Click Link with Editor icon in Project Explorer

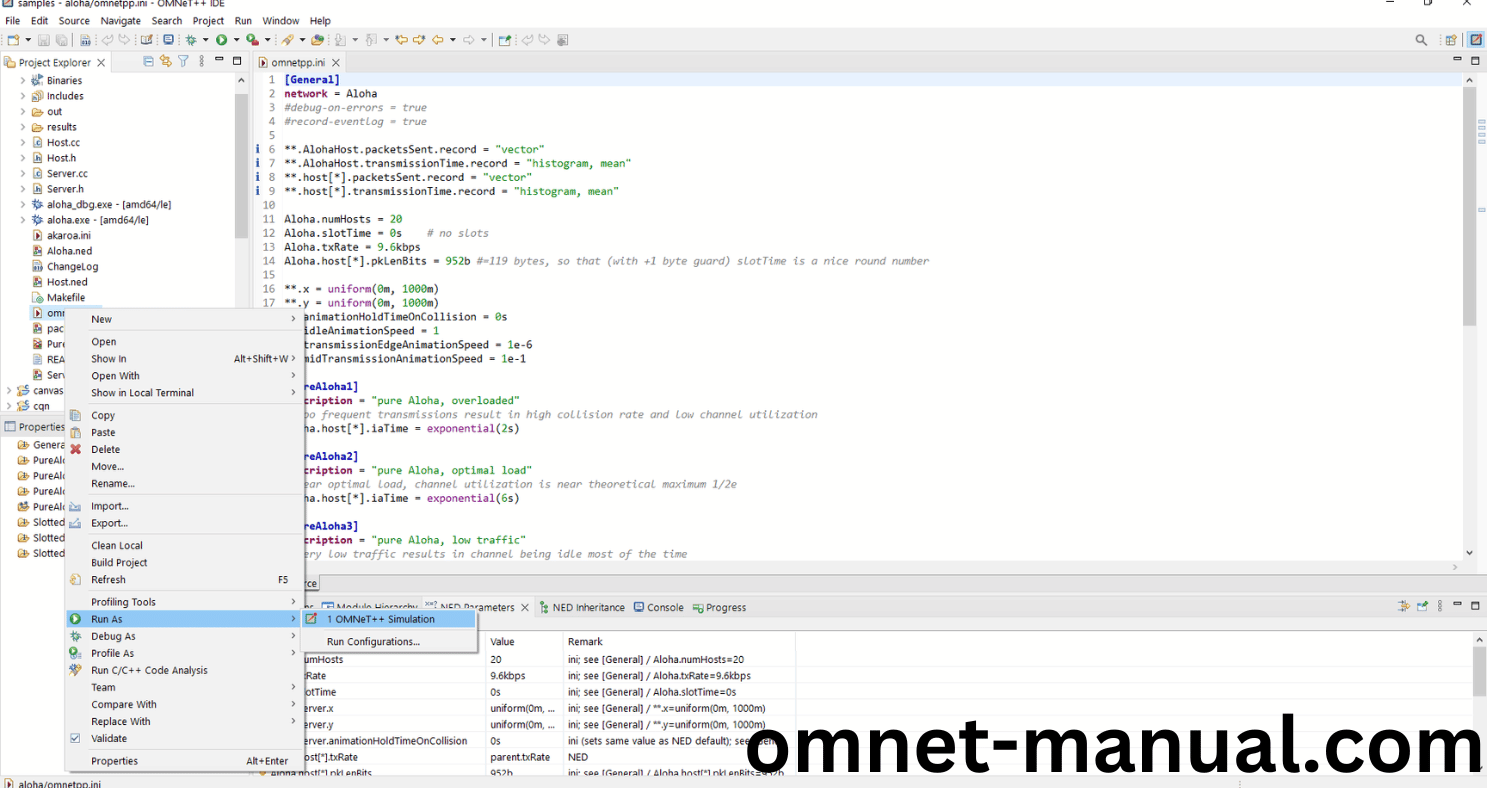coord(166,62)
